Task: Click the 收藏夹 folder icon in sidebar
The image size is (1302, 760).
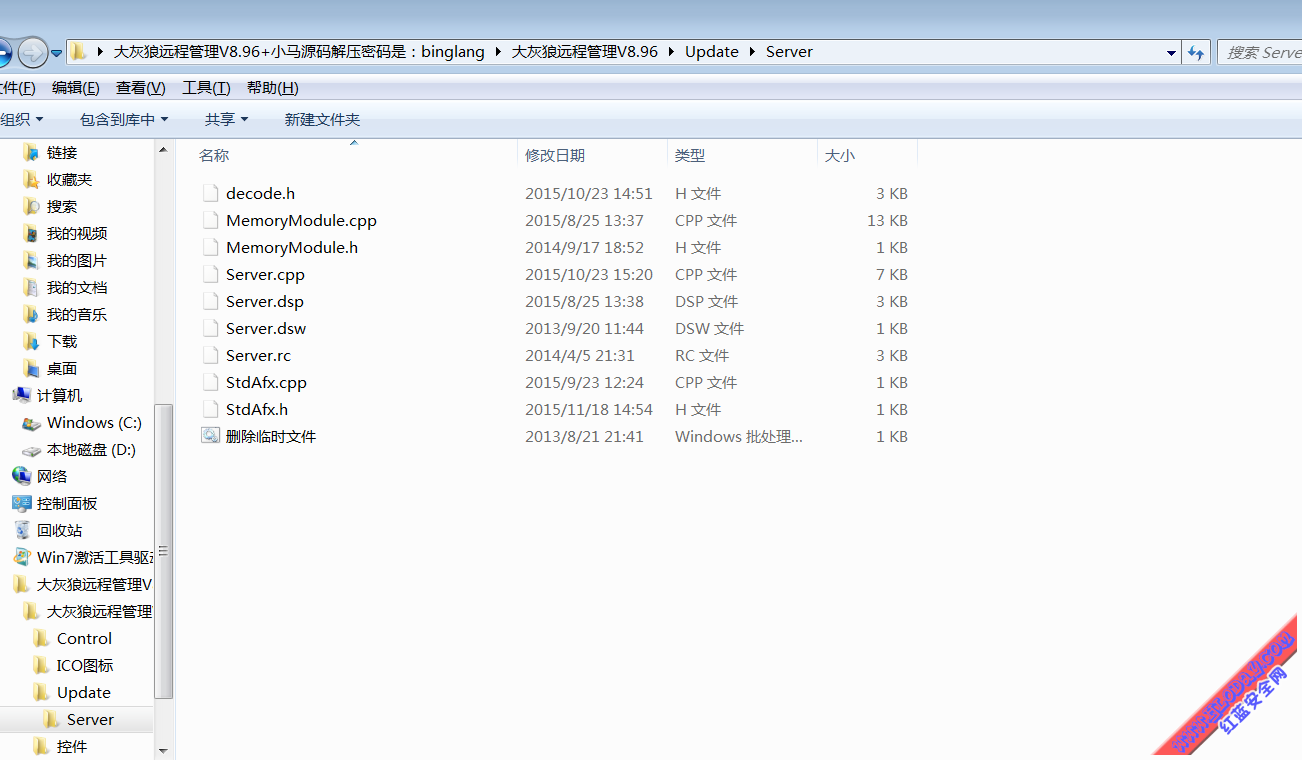Action: [31, 179]
